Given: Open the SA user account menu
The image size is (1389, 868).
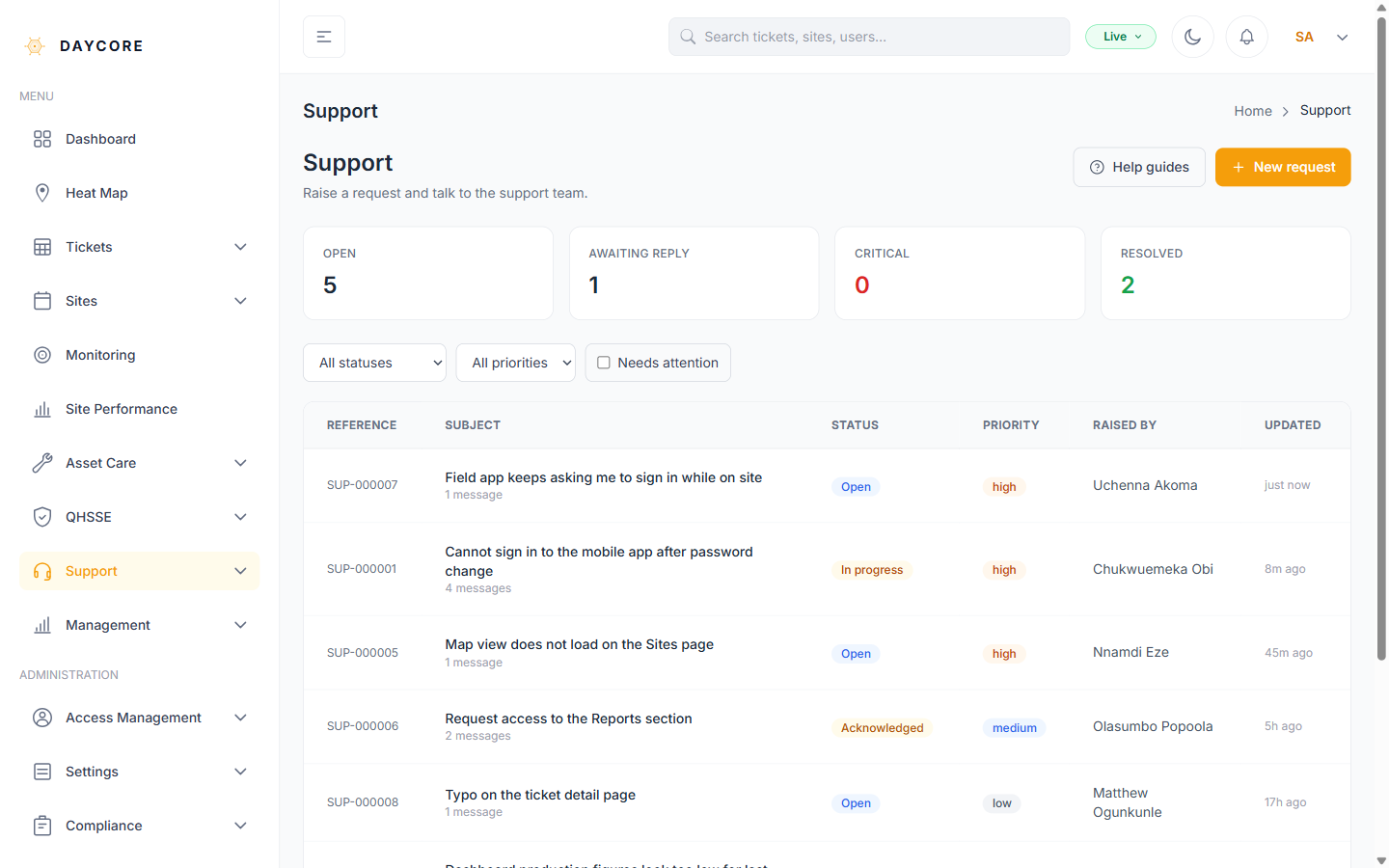Looking at the screenshot, I should [1321, 37].
